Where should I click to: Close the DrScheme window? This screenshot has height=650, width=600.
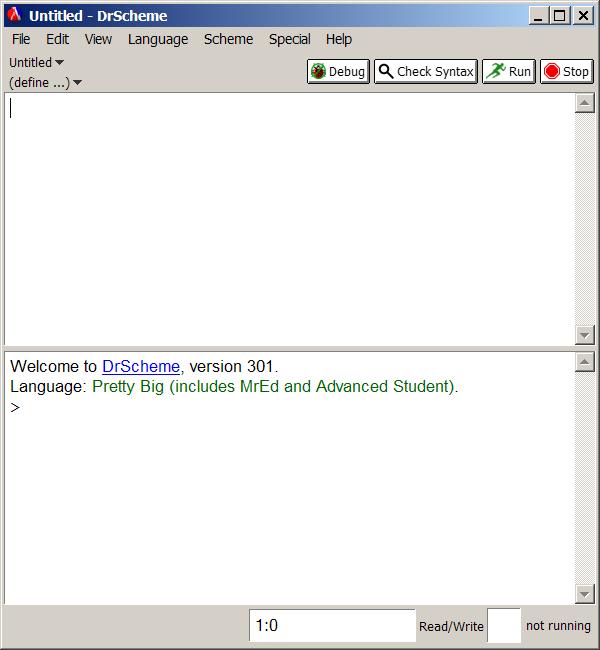tap(583, 16)
